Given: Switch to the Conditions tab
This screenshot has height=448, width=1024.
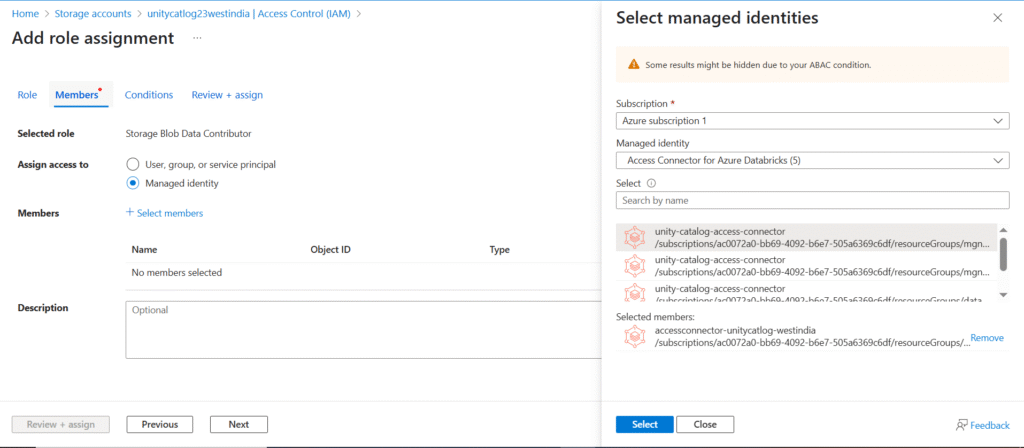Looking at the screenshot, I should tap(149, 95).
